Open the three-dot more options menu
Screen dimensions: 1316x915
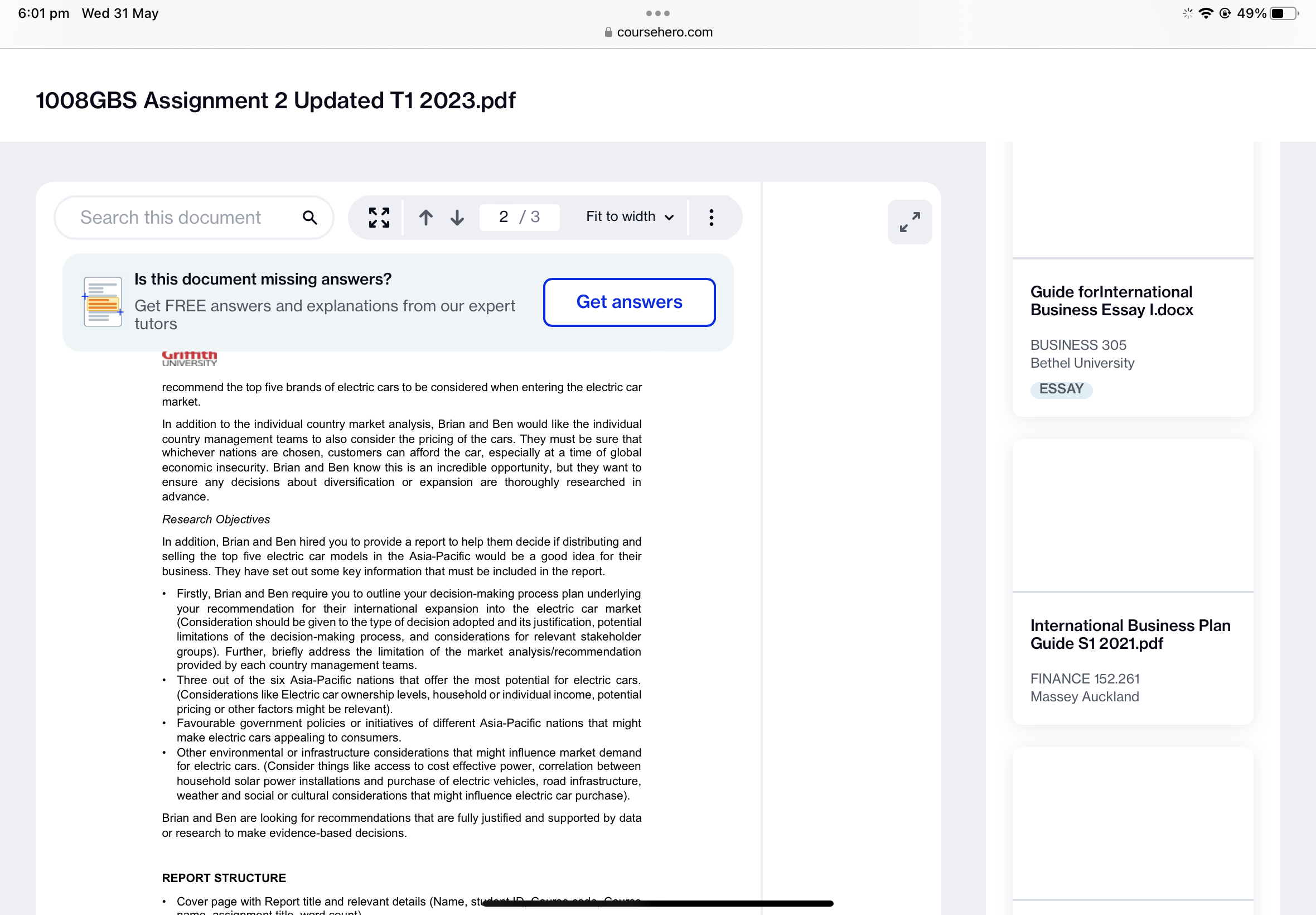[711, 217]
